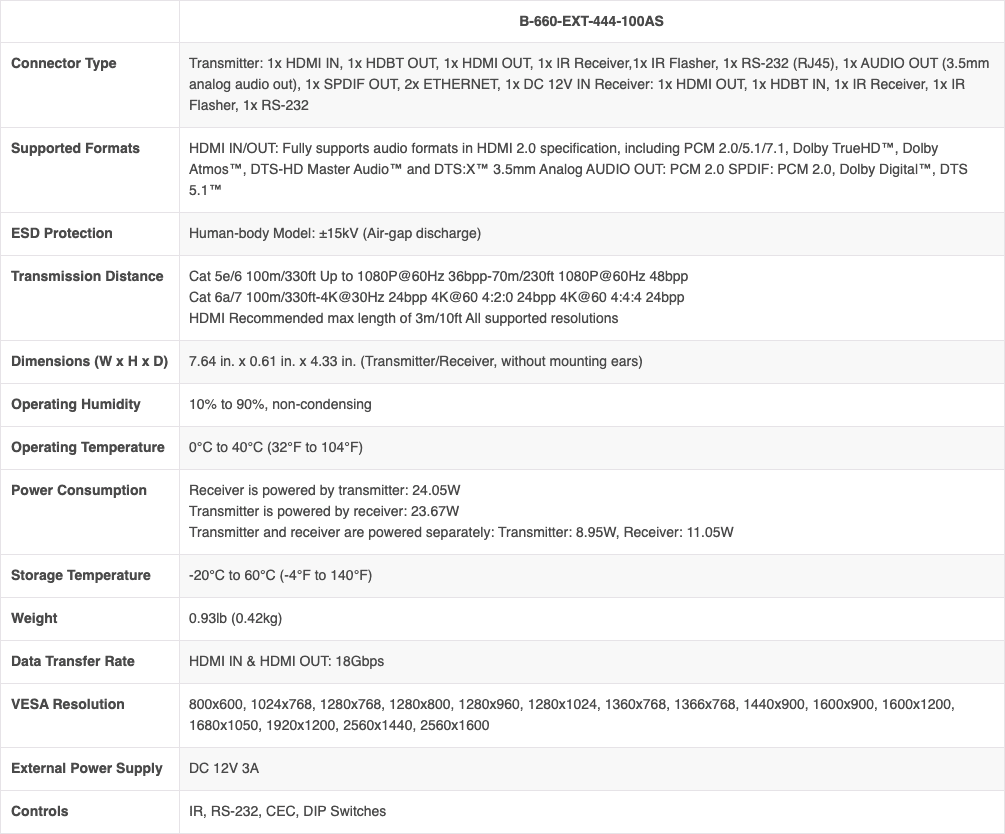Click the Supported Formats row label
The width and height of the screenshot is (1005, 834).
[75, 148]
